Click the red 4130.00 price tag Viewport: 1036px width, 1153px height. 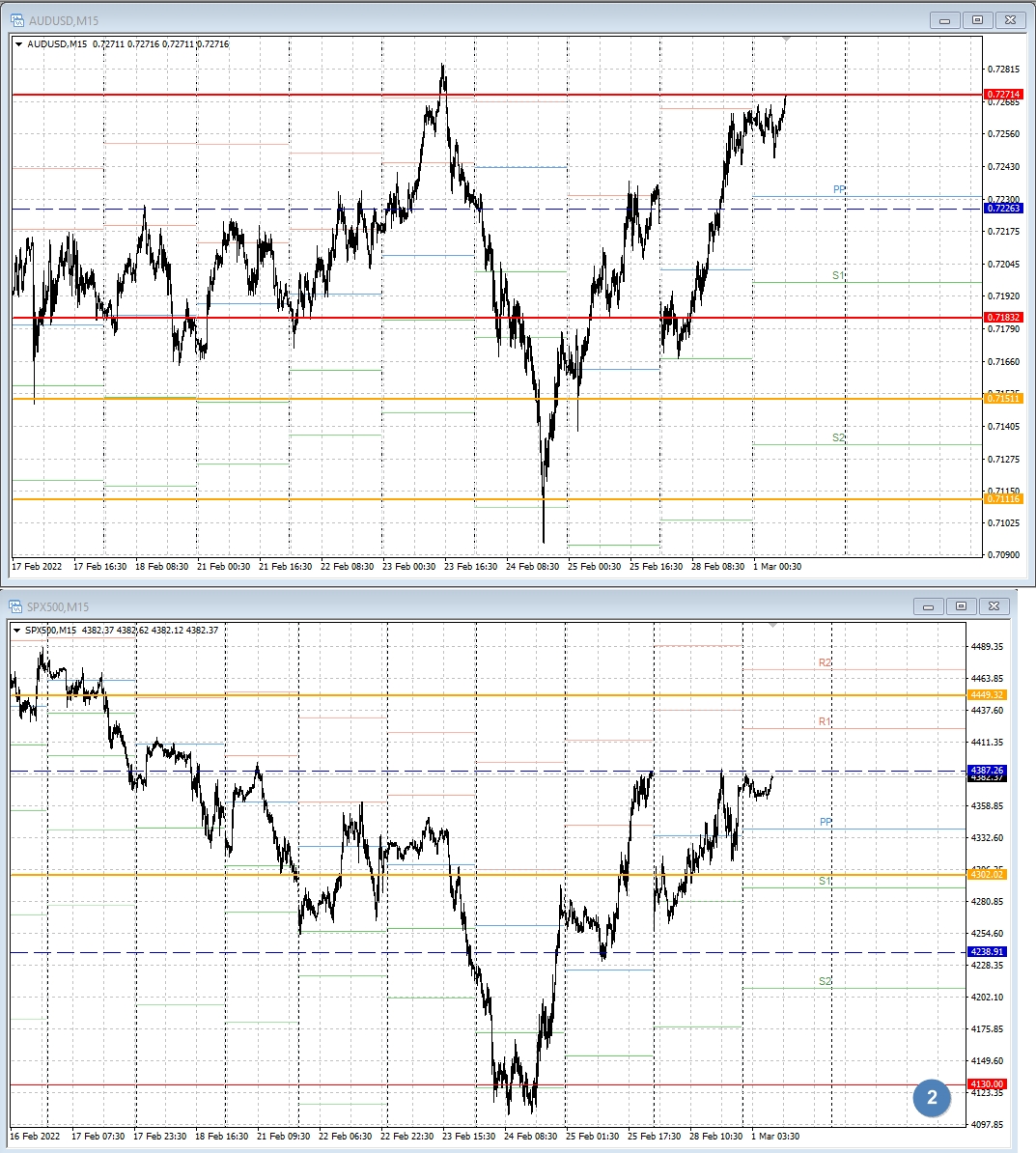(987, 1084)
